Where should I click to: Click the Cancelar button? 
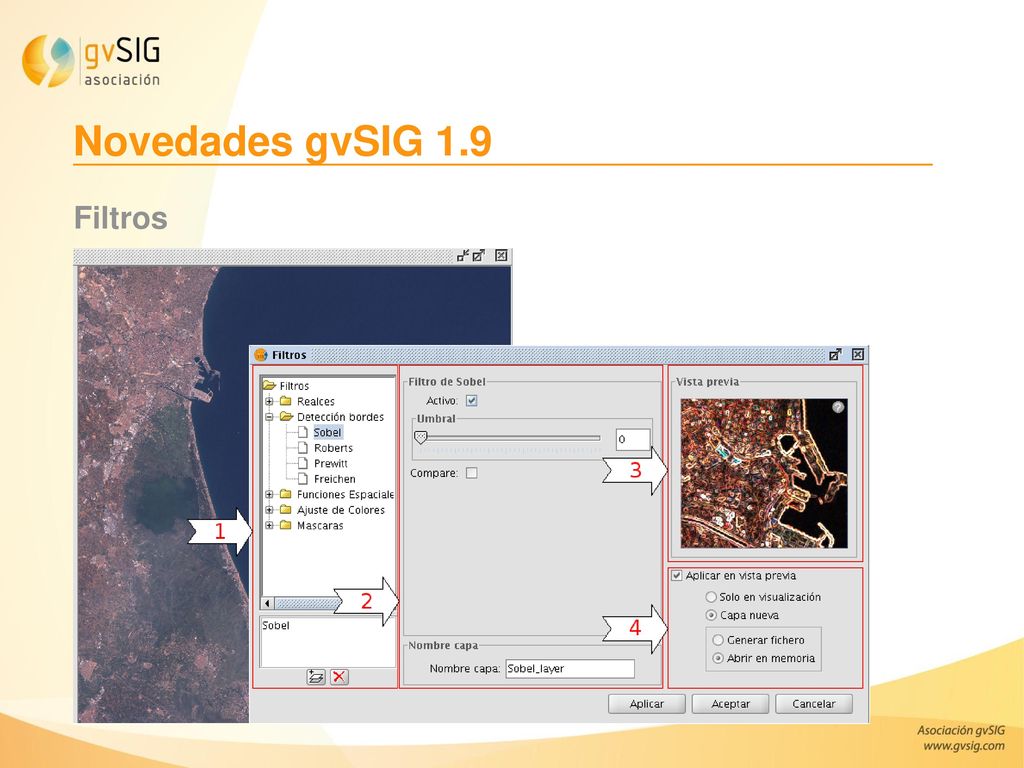pyautogui.click(x=814, y=704)
